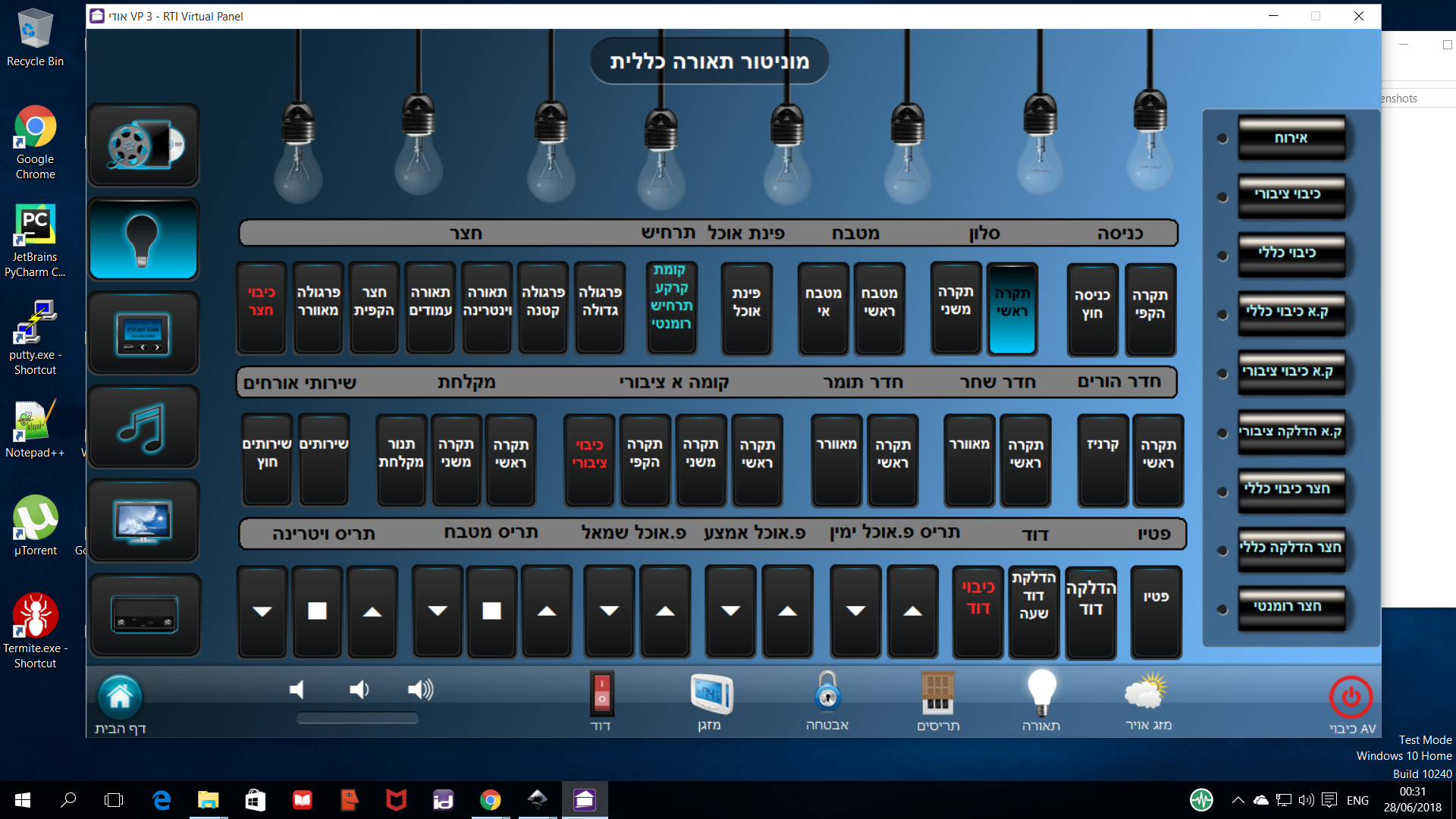Image resolution: width=1456 pixels, height=819 pixels.
Task: Open the music note audio sidebar icon
Action: pos(144,428)
